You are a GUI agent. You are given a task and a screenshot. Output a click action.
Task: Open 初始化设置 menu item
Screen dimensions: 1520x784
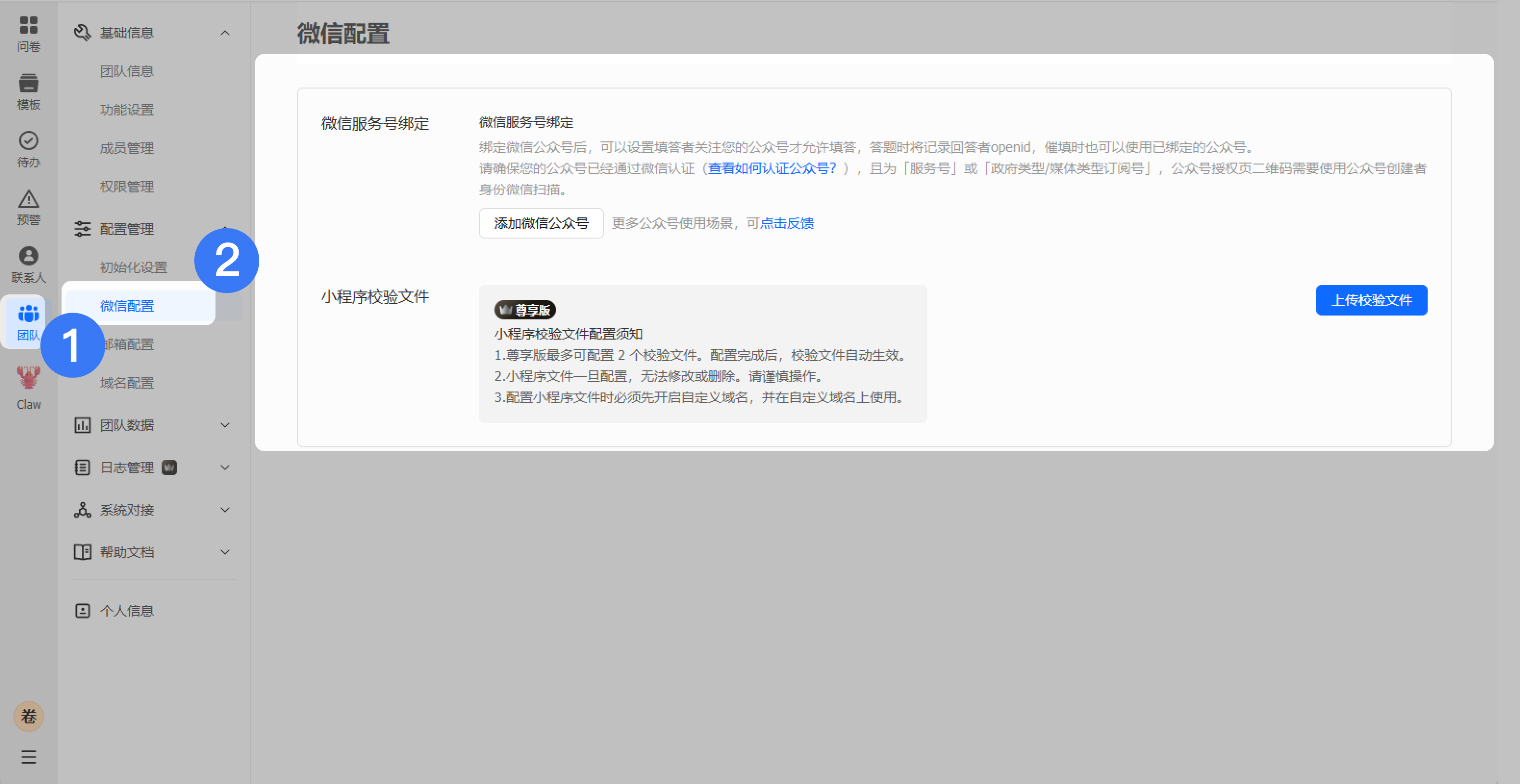click(x=133, y=267)
